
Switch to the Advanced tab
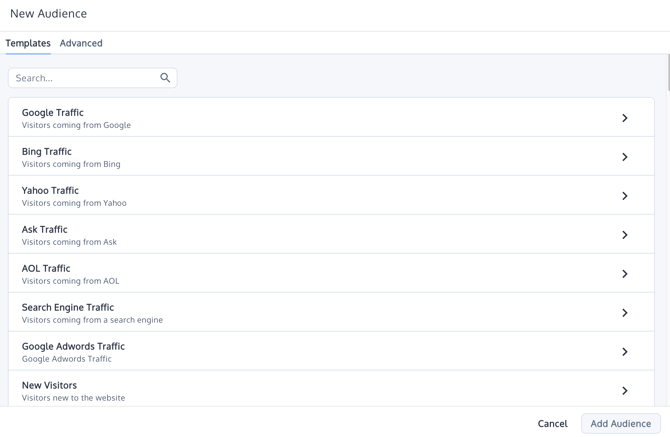click(x=81, y=43)
